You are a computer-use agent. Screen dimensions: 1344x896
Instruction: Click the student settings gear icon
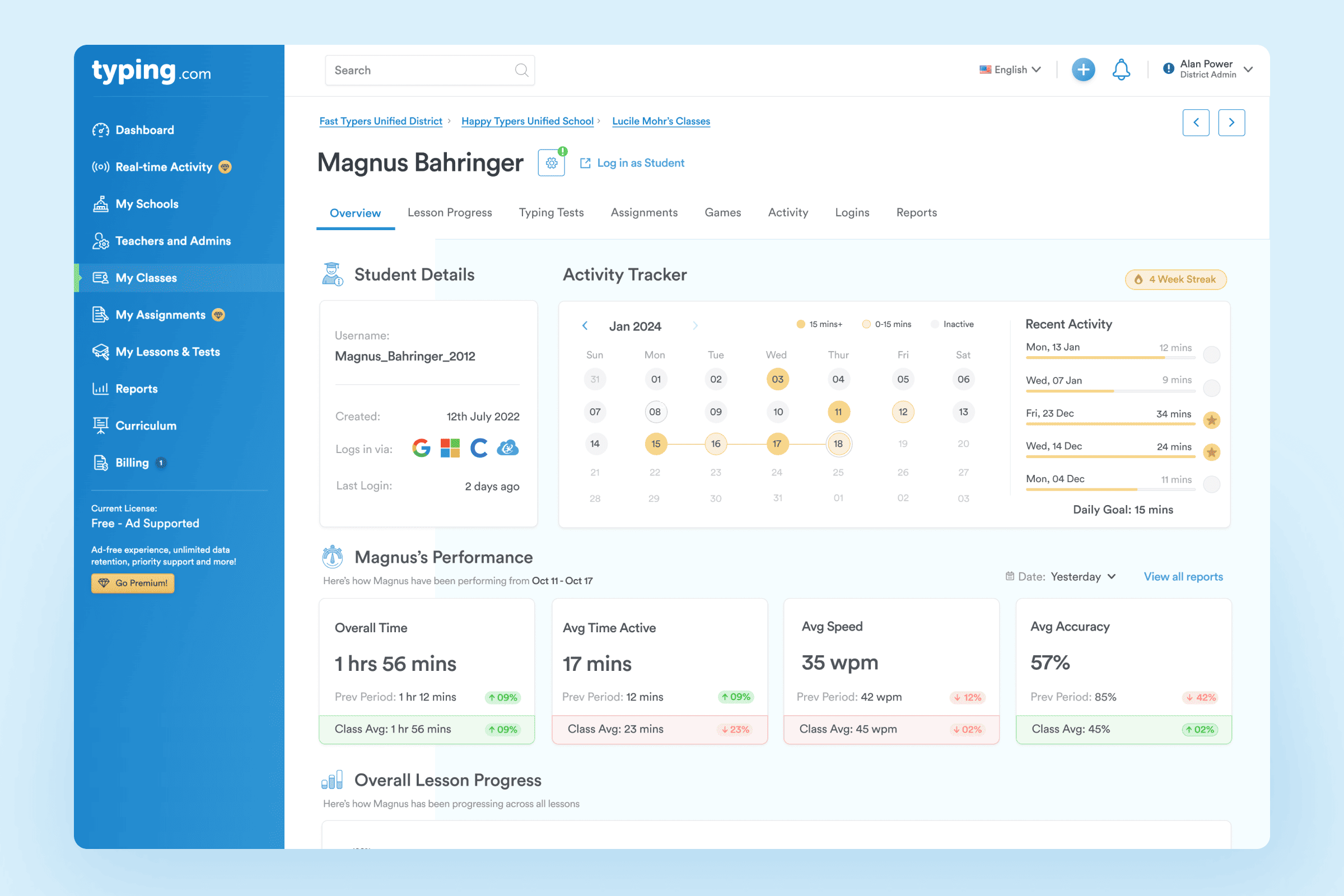(551, 163)
